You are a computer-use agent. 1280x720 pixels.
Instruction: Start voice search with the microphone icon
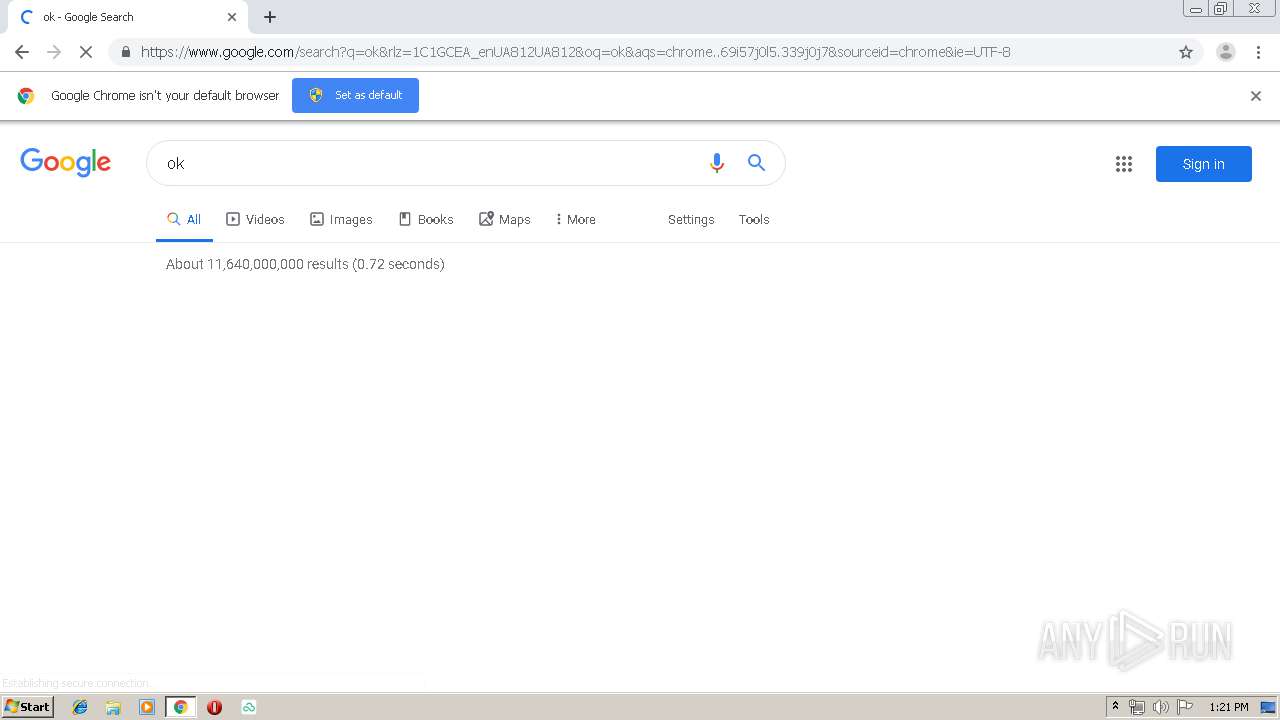point(716,163)
